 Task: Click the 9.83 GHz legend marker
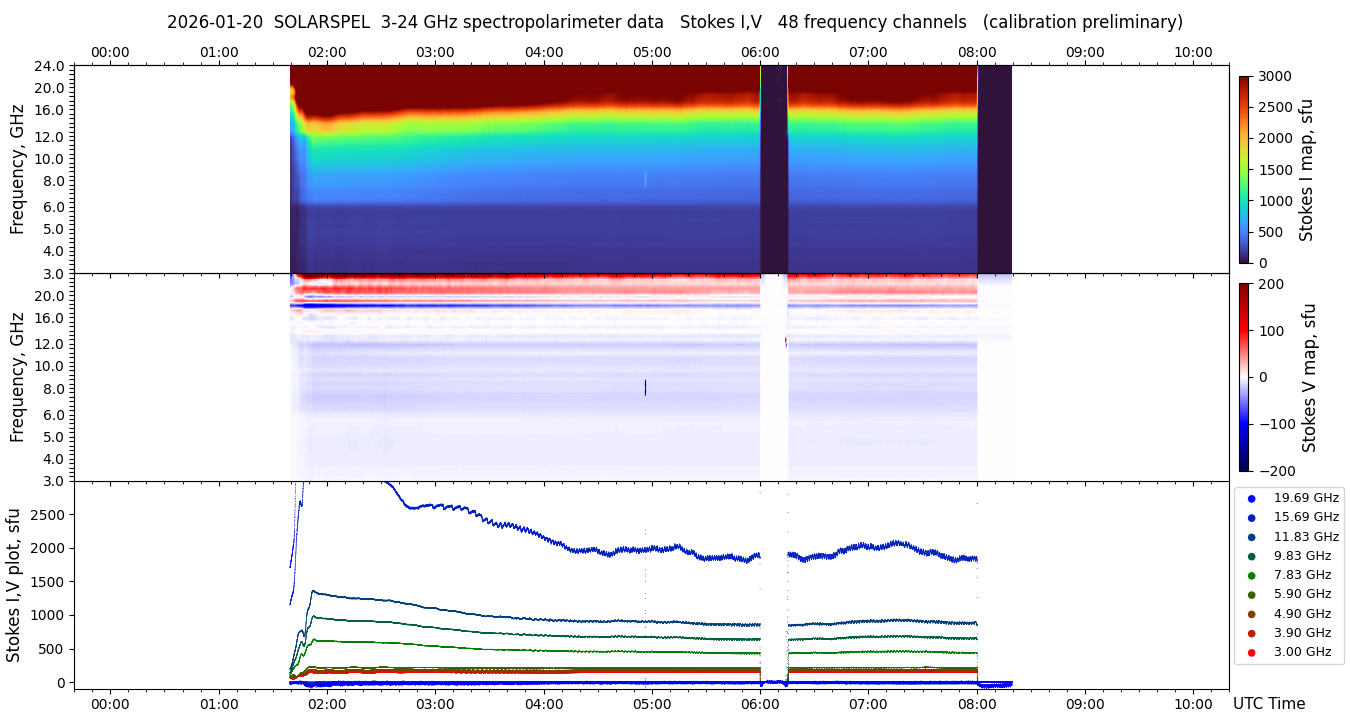pos(1251,556)
